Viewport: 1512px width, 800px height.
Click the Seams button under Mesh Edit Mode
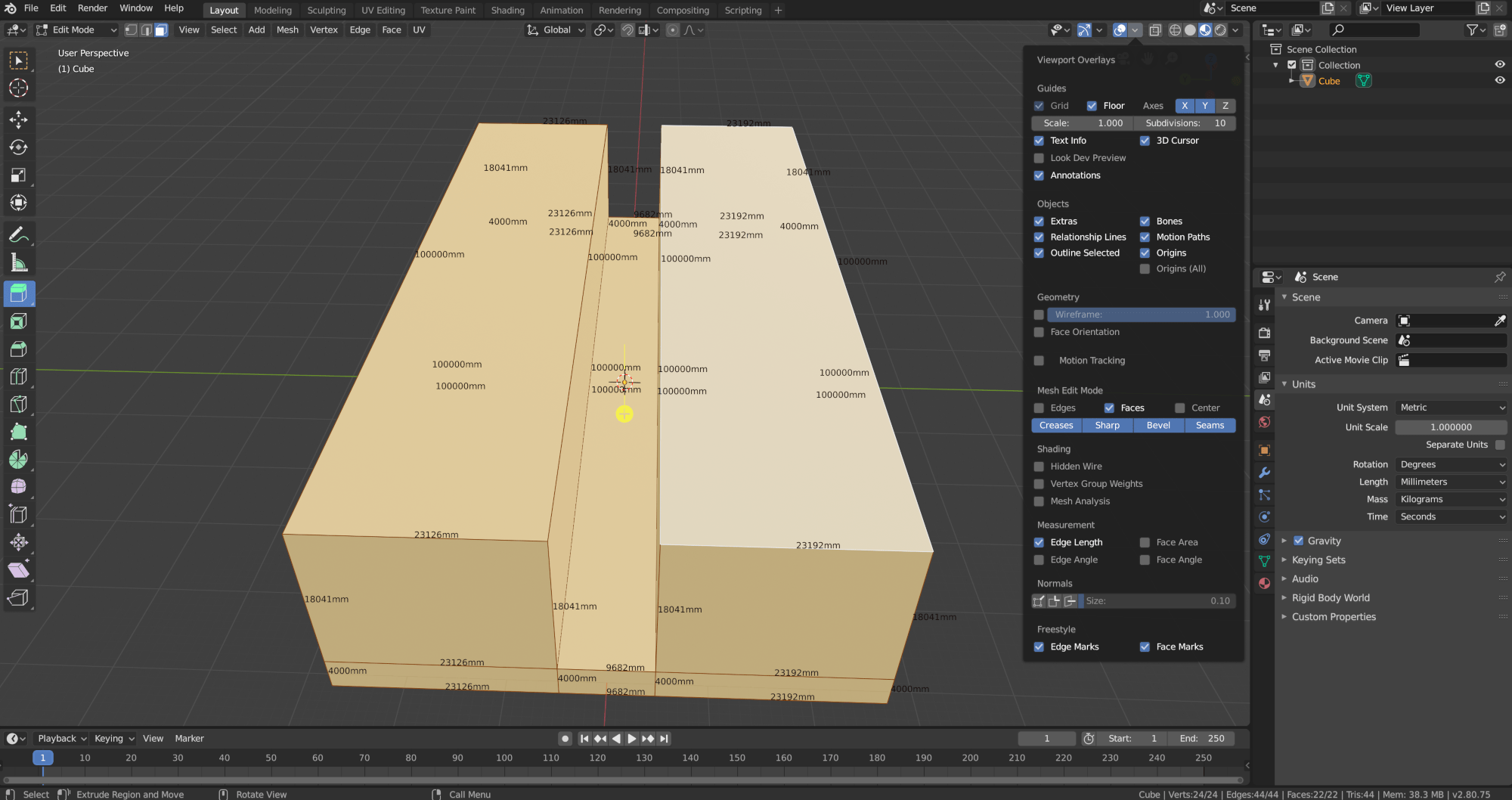(x=1210, y=425)
